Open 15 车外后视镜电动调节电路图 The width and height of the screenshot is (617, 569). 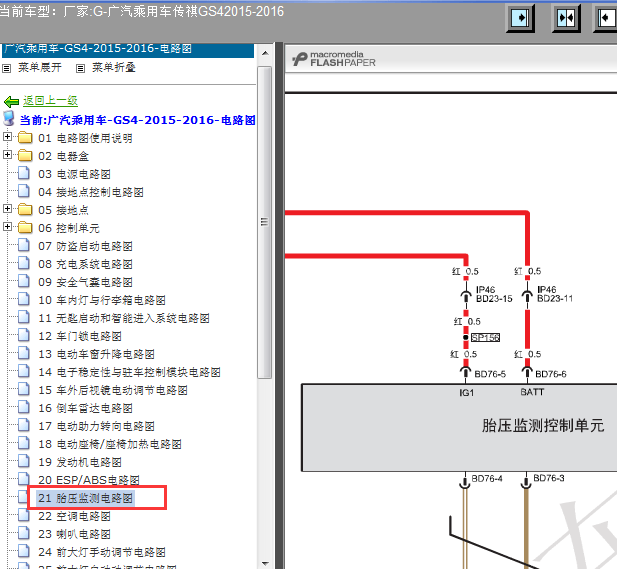click(x=113, y=390)
